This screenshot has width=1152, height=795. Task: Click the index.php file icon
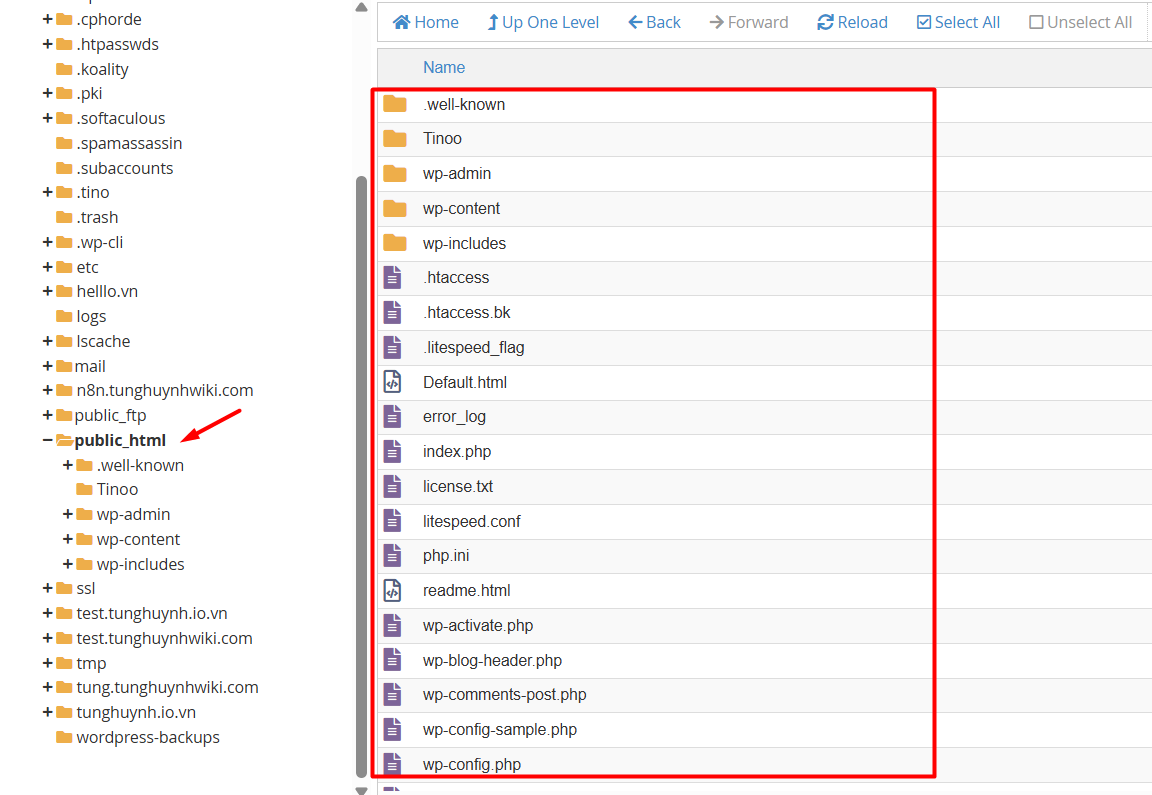click(393, 452)
